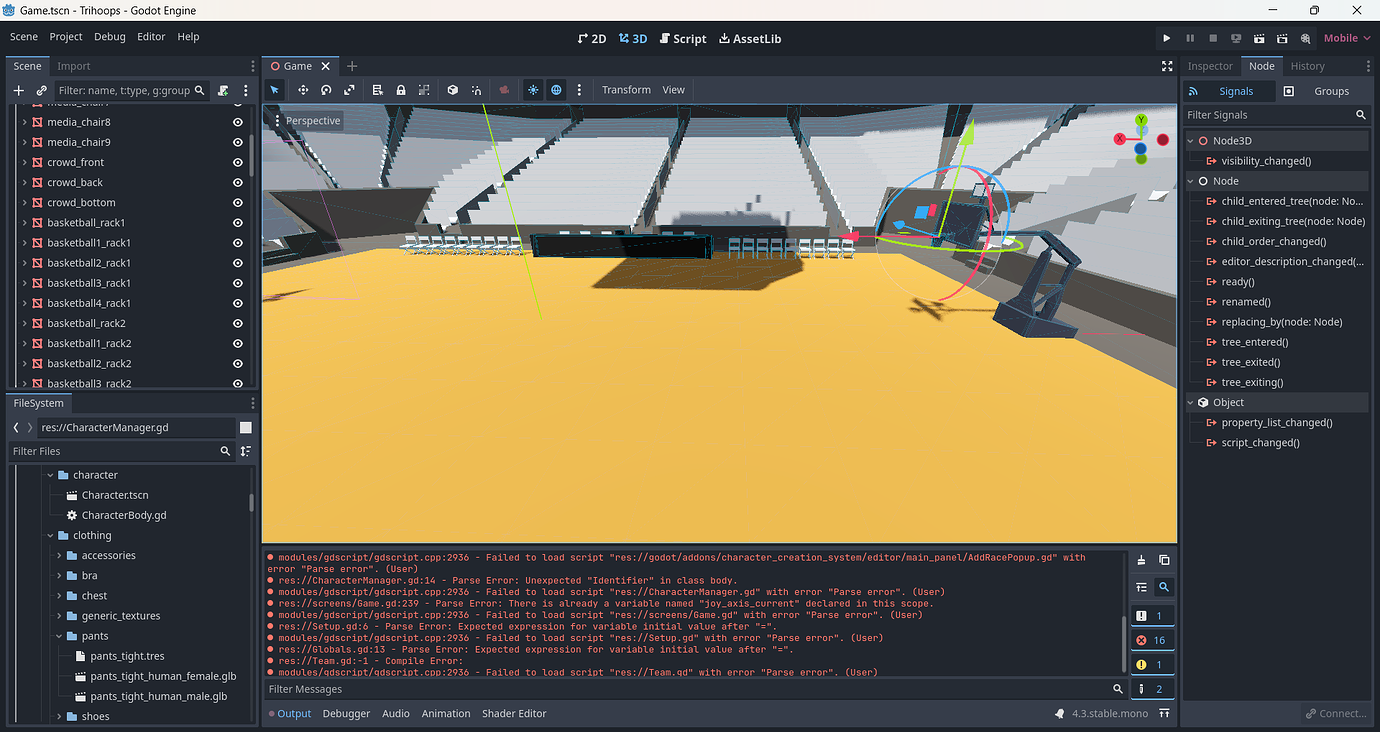The width and height of the screenshot is (1380, 732).
Task: Copy output log selection icon
Action: [1164, 560]
